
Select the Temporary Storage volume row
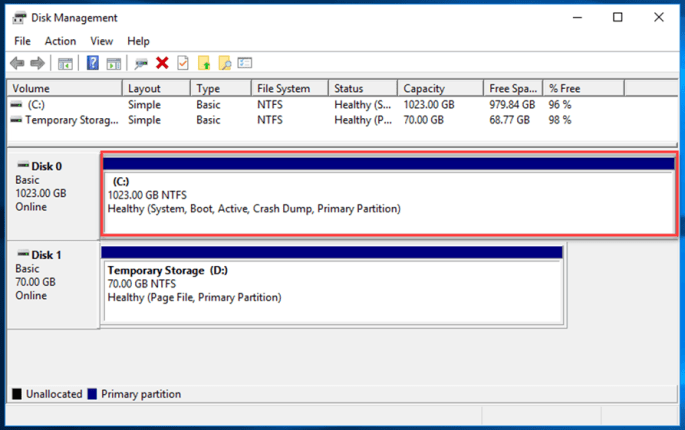click(65, 120)
